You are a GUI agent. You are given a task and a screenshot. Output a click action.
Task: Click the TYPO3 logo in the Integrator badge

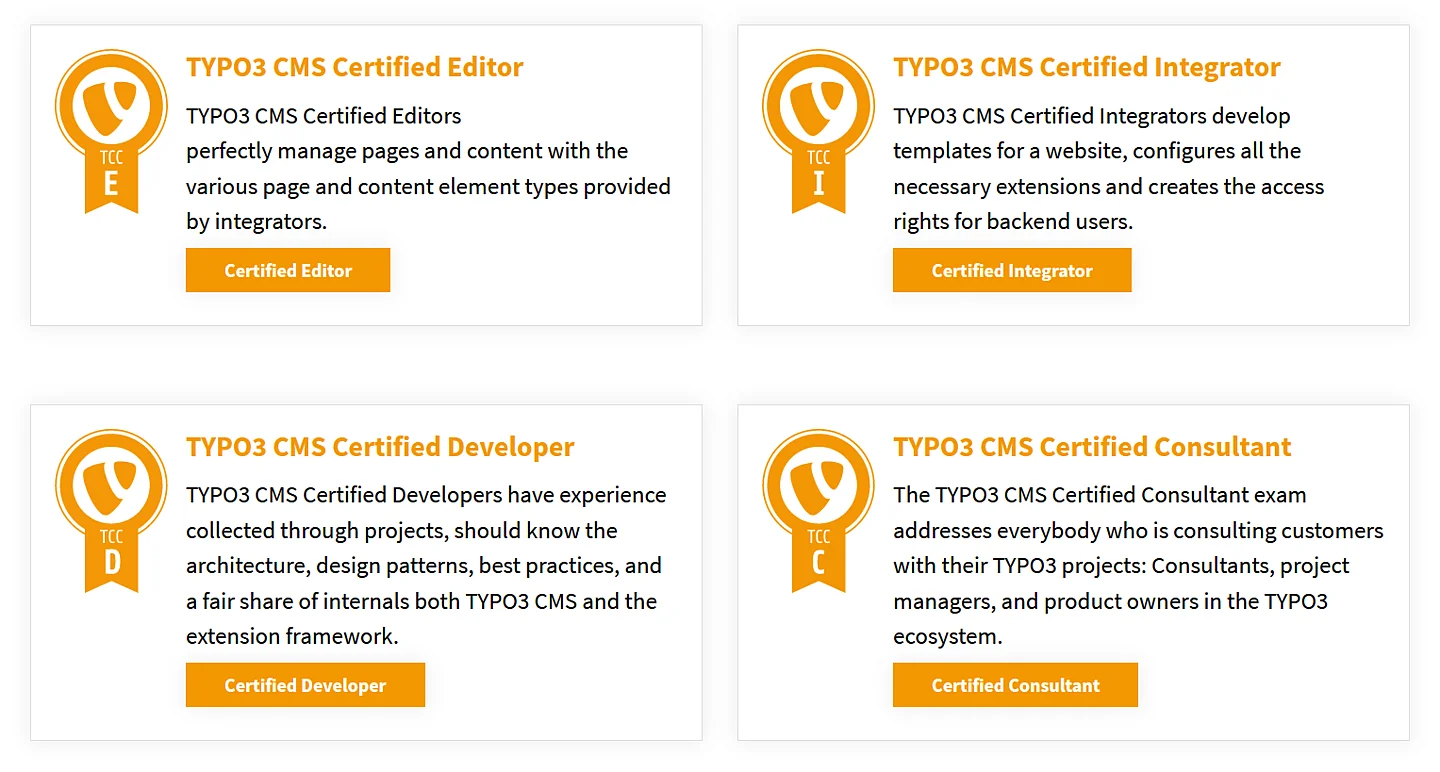(818, 105)
